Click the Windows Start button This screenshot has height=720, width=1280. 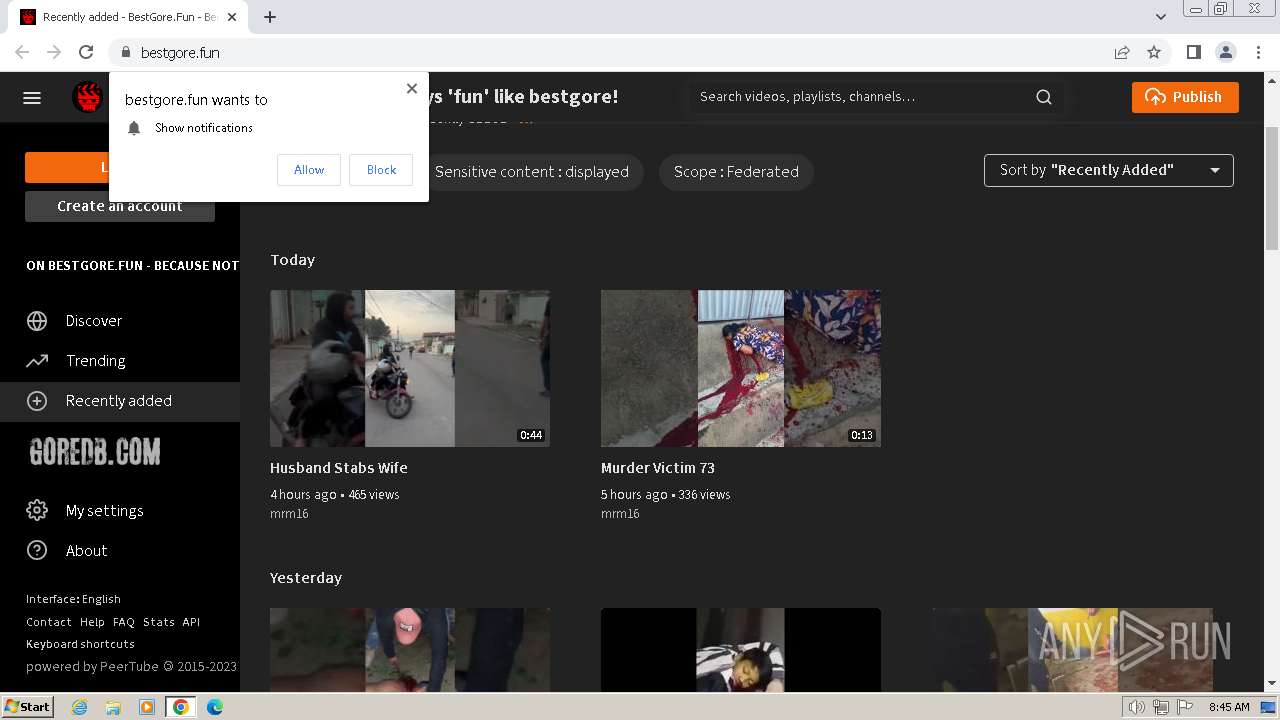click(x=28, y=707)
